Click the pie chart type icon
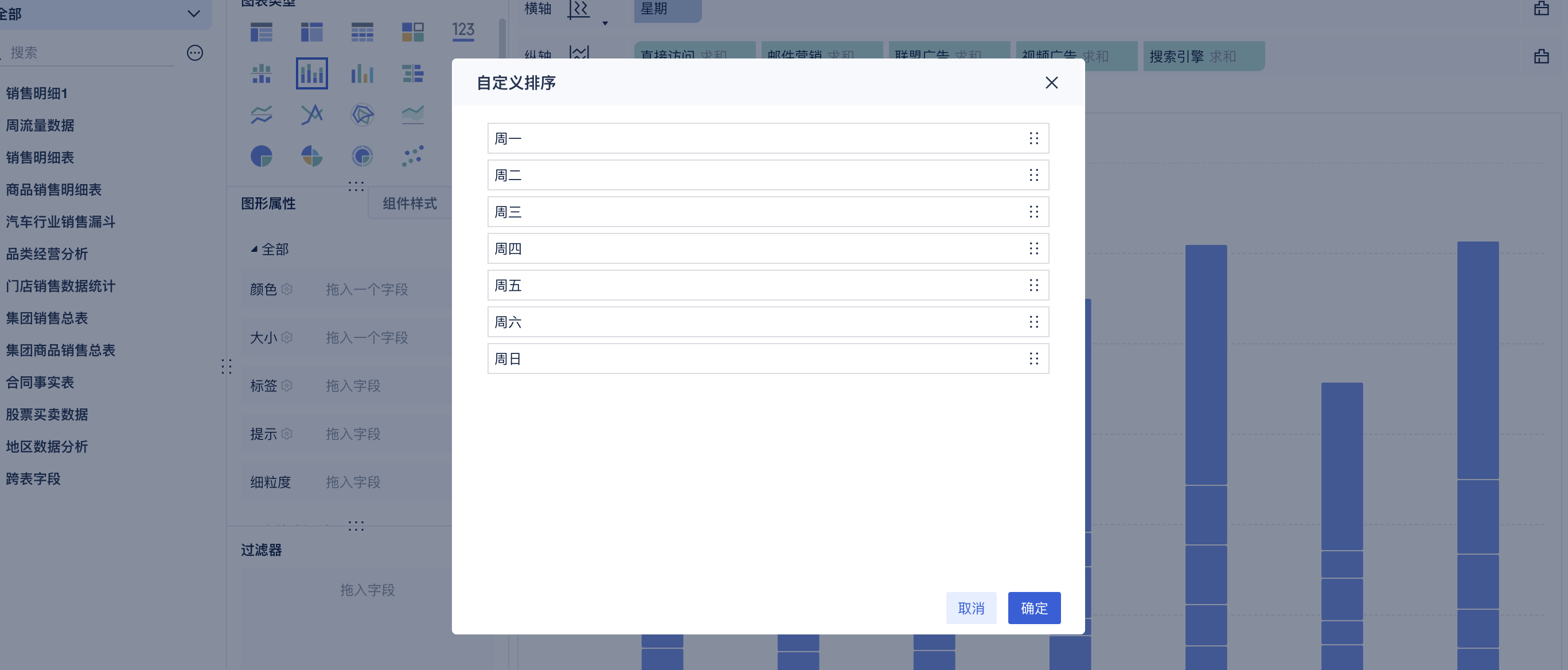The height and width of the screenshot is (670, 1568). (261, 157)
